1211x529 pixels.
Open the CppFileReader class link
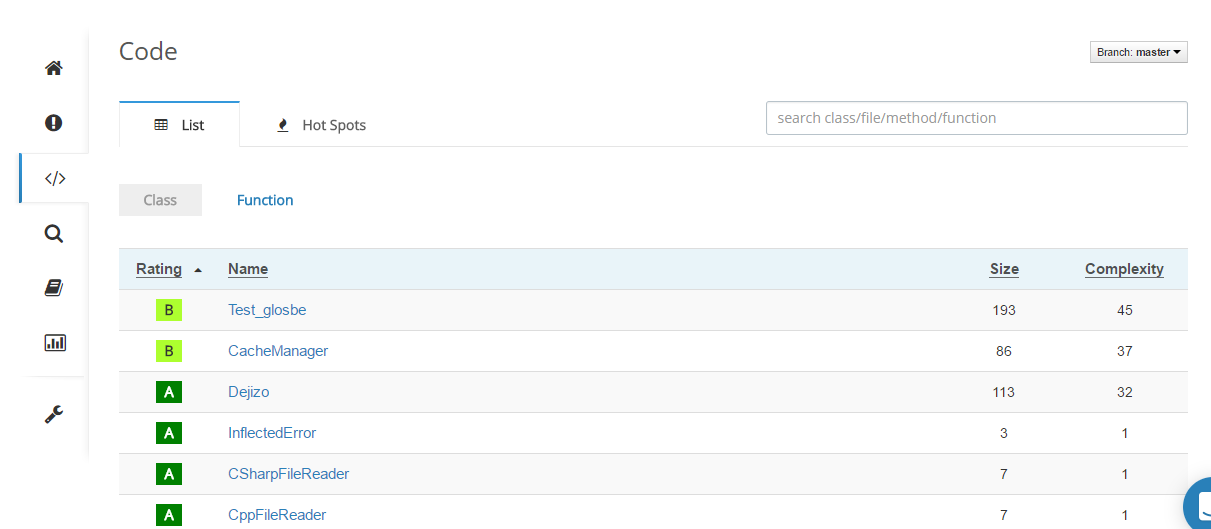click(x=277, y=515)
